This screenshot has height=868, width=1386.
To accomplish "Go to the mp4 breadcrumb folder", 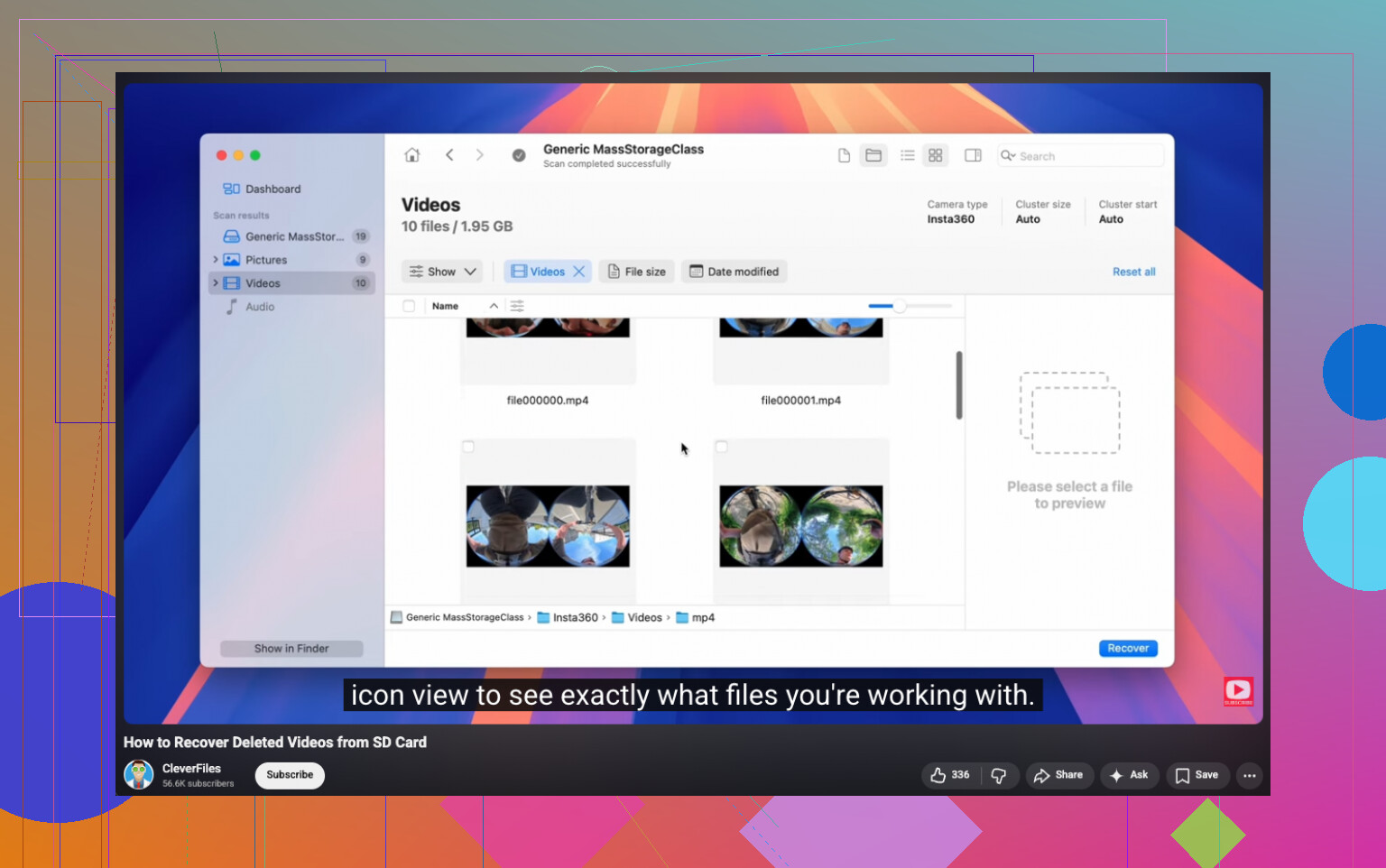I will [696, 618].
